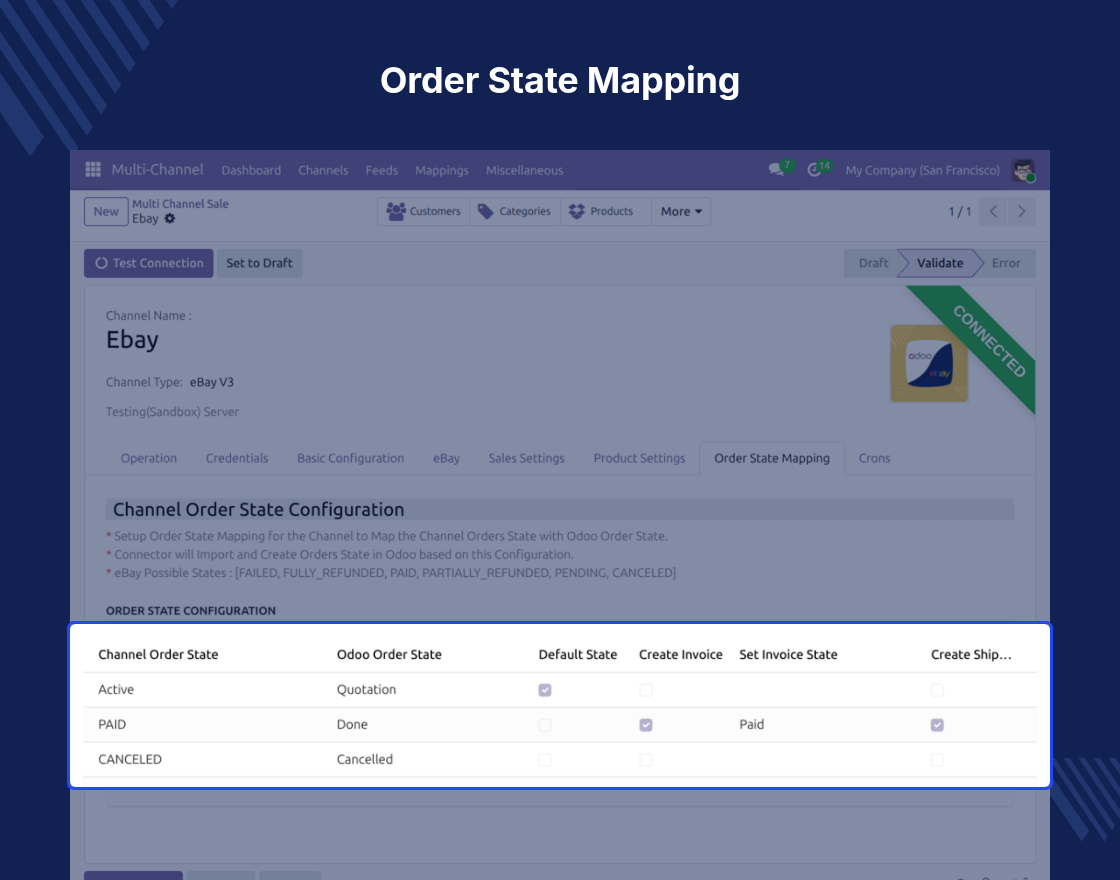Click the Cancelled Odoo state cell

pos(365,759)
